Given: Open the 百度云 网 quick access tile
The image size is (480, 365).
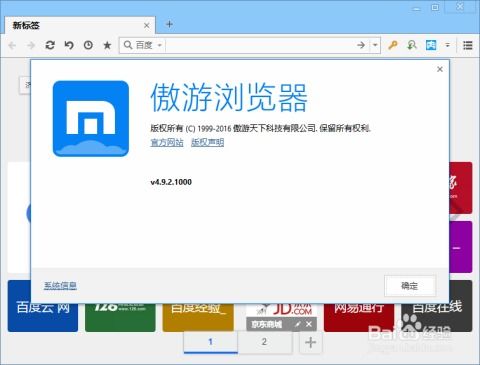Looking at the screenshot, I should point(43,317).
